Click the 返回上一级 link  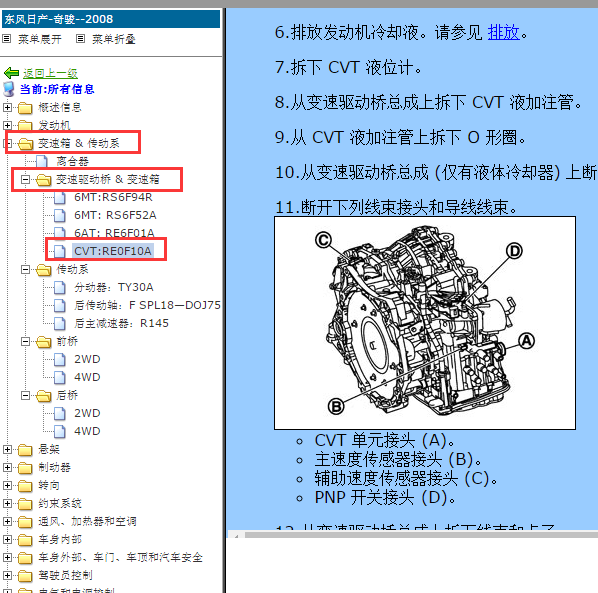click(x=50, y=73)
